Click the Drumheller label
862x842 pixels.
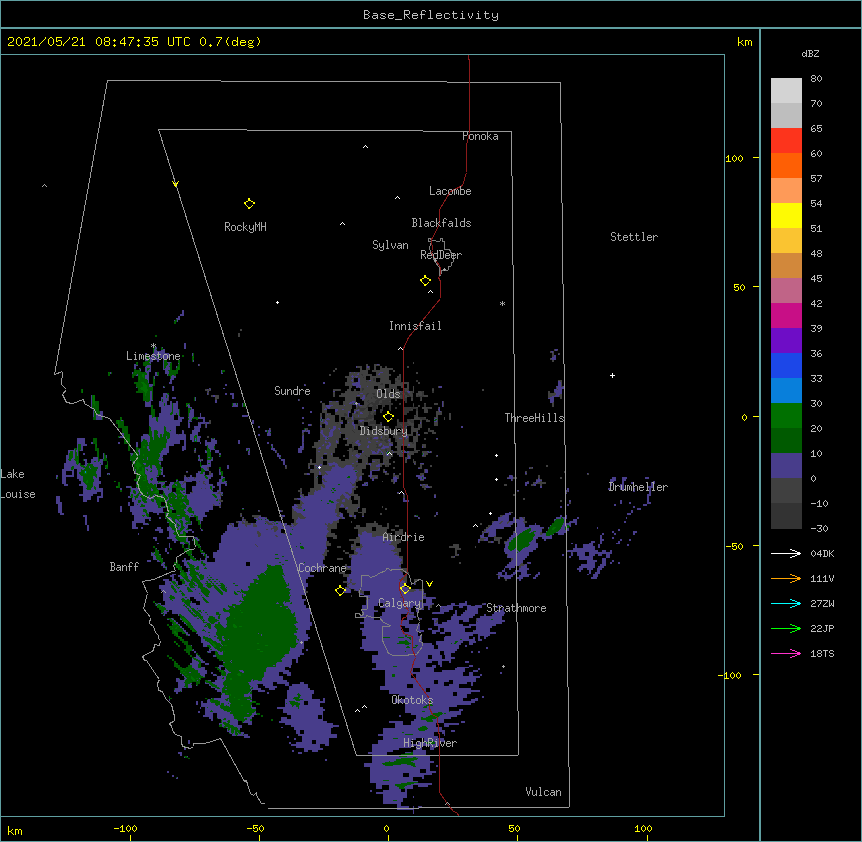638,487
